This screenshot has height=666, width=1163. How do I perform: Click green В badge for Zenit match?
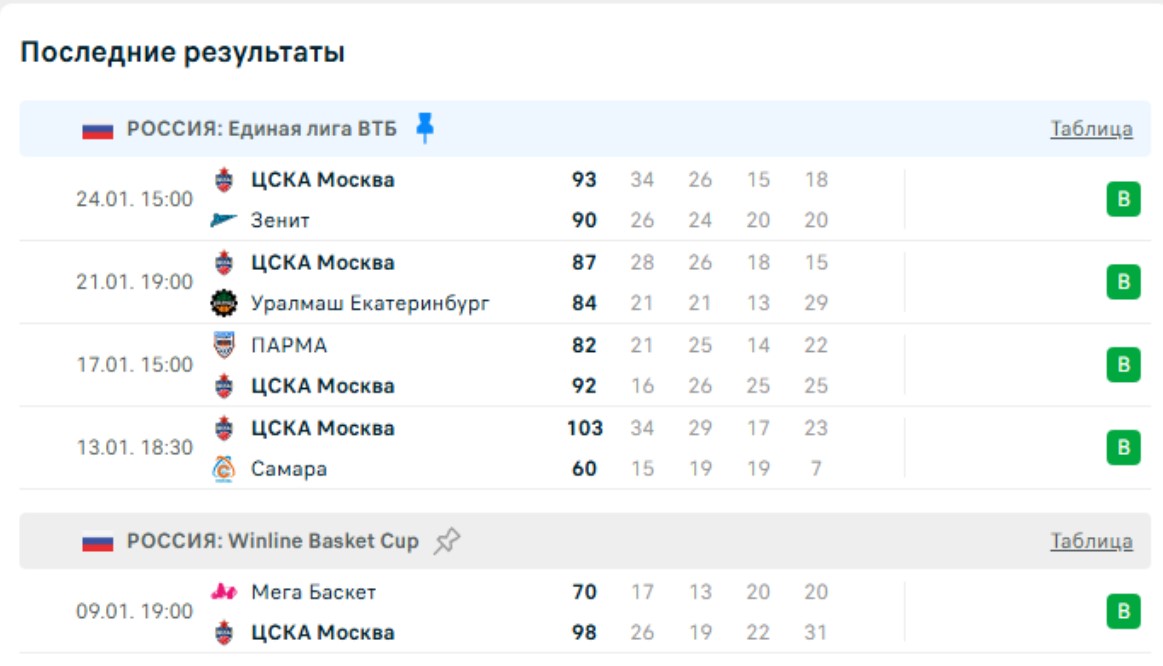(x=1123, y=200)
